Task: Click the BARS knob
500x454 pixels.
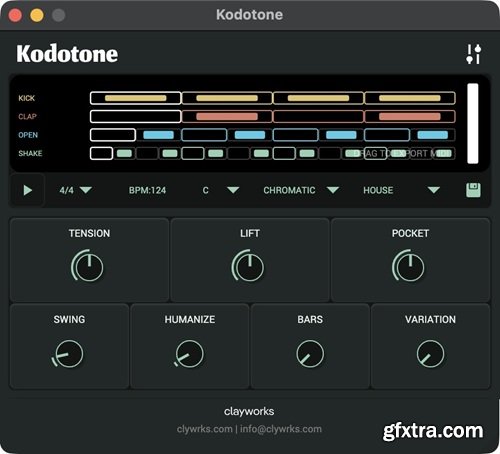Action: [x=310, y=354]
